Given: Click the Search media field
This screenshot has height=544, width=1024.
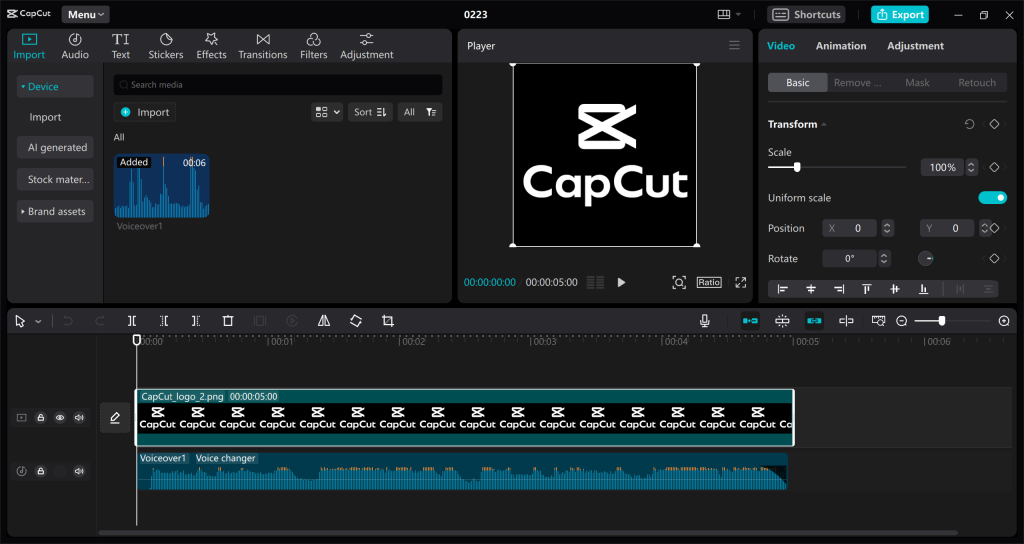Looking at the screenshot, I should pos(278,85).
